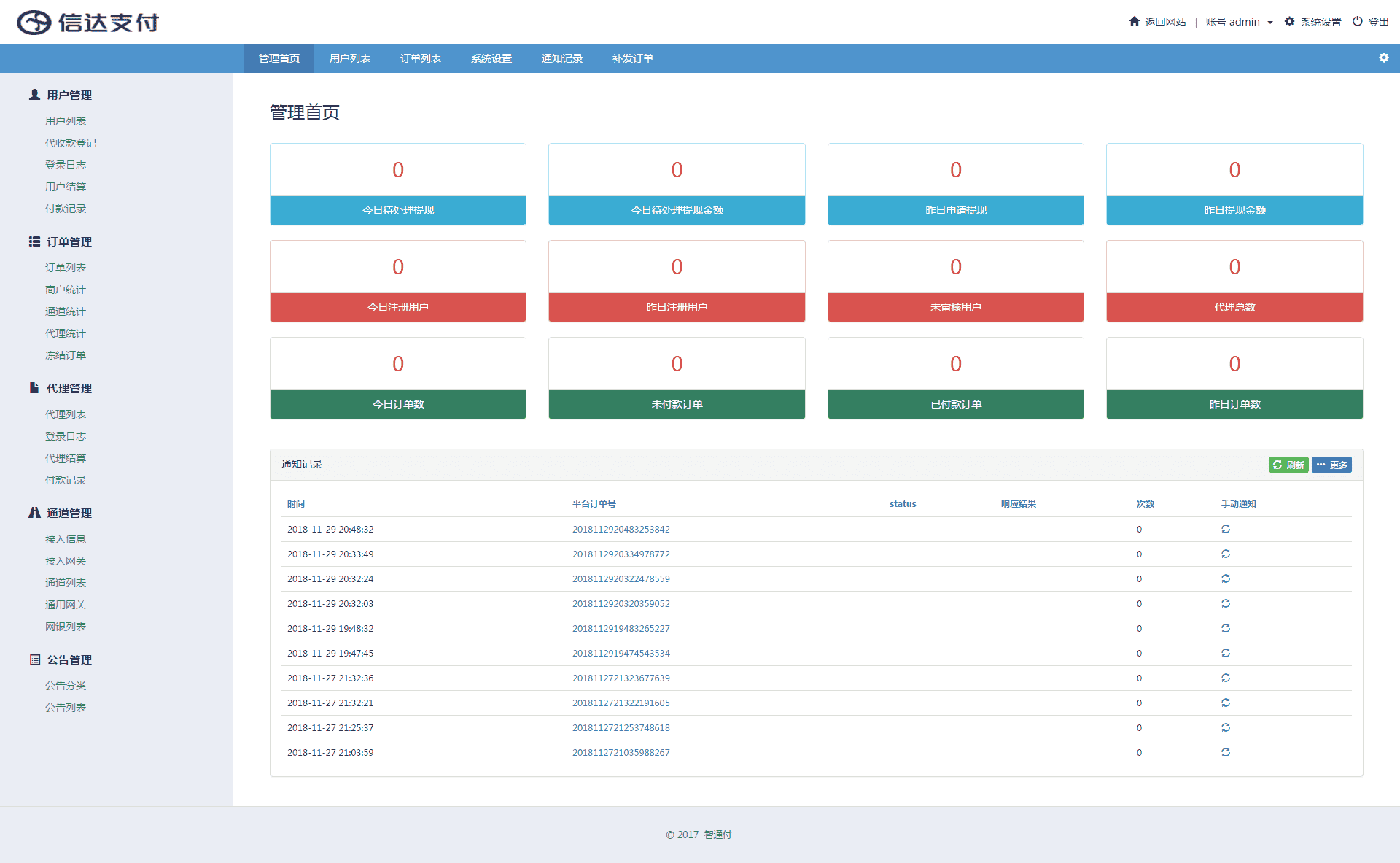1400x863 pixels.
Task: Click the manual notify icon for the 2018-11-27 21:03:59 row
Action: (x=1225, y=752)
